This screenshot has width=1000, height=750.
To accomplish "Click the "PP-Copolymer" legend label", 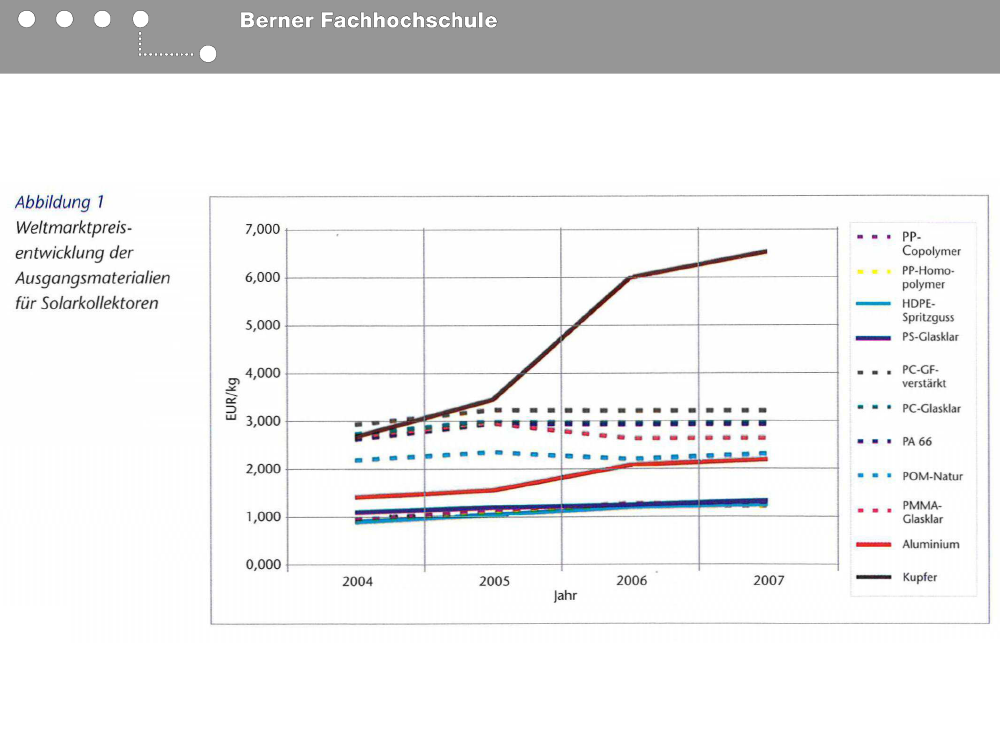I will (x=931, y=244).
